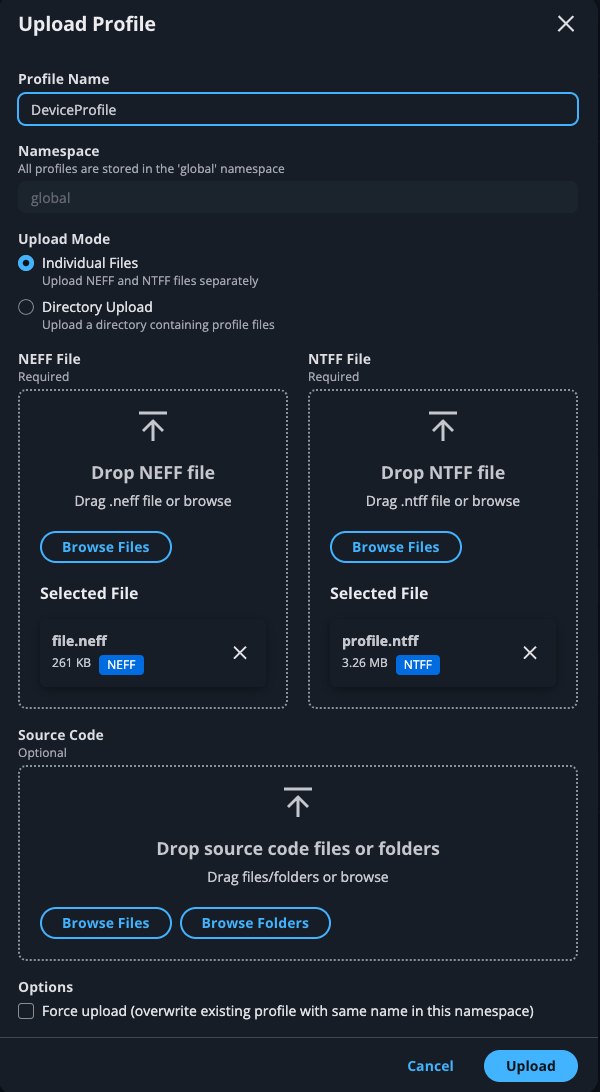Click the upload arrow icon in NEFF drop zone
This screenshot has width=600, height=1092.
pos(152,426)
